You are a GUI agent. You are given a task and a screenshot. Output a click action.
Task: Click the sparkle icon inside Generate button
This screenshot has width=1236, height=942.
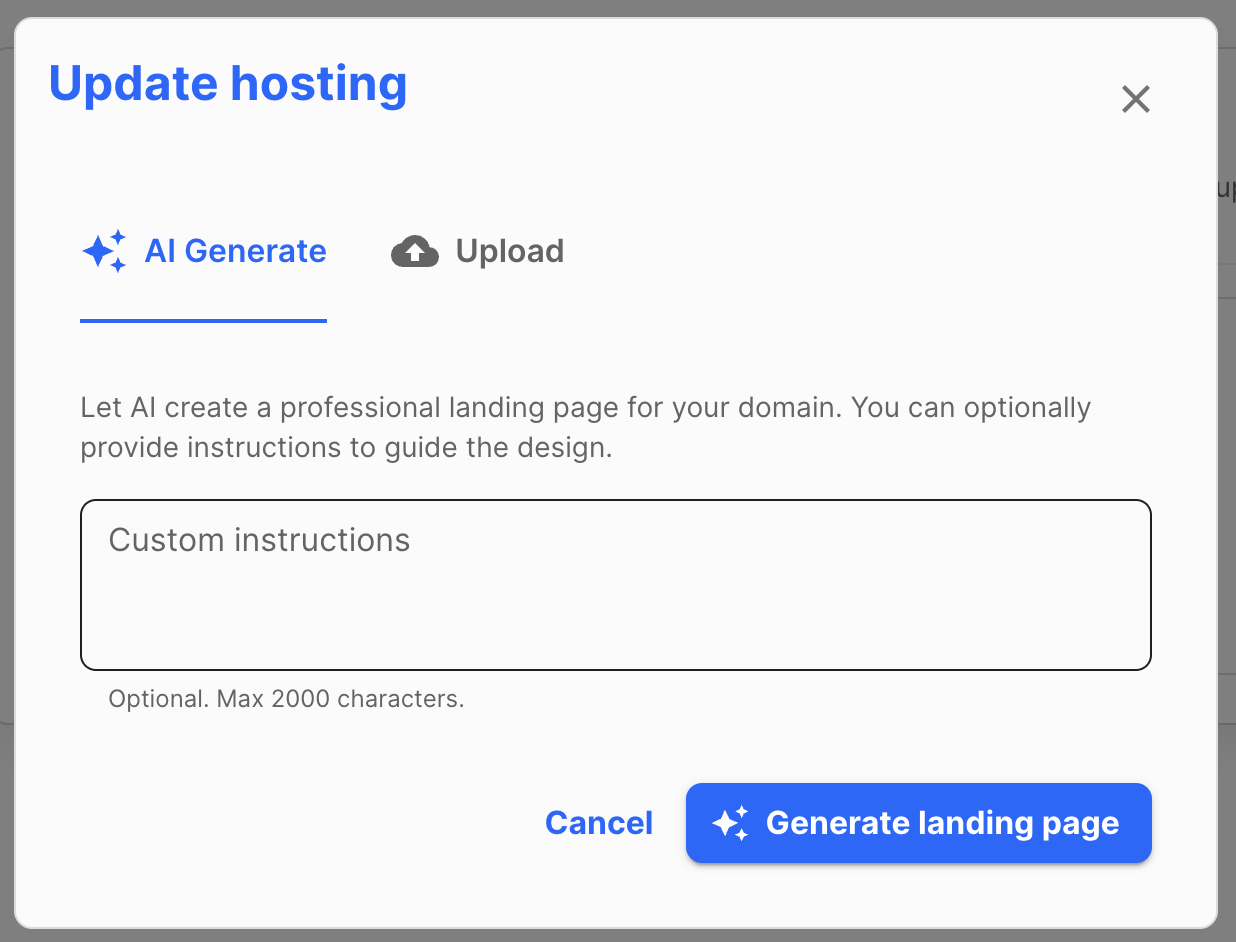[x=730, y=823]
